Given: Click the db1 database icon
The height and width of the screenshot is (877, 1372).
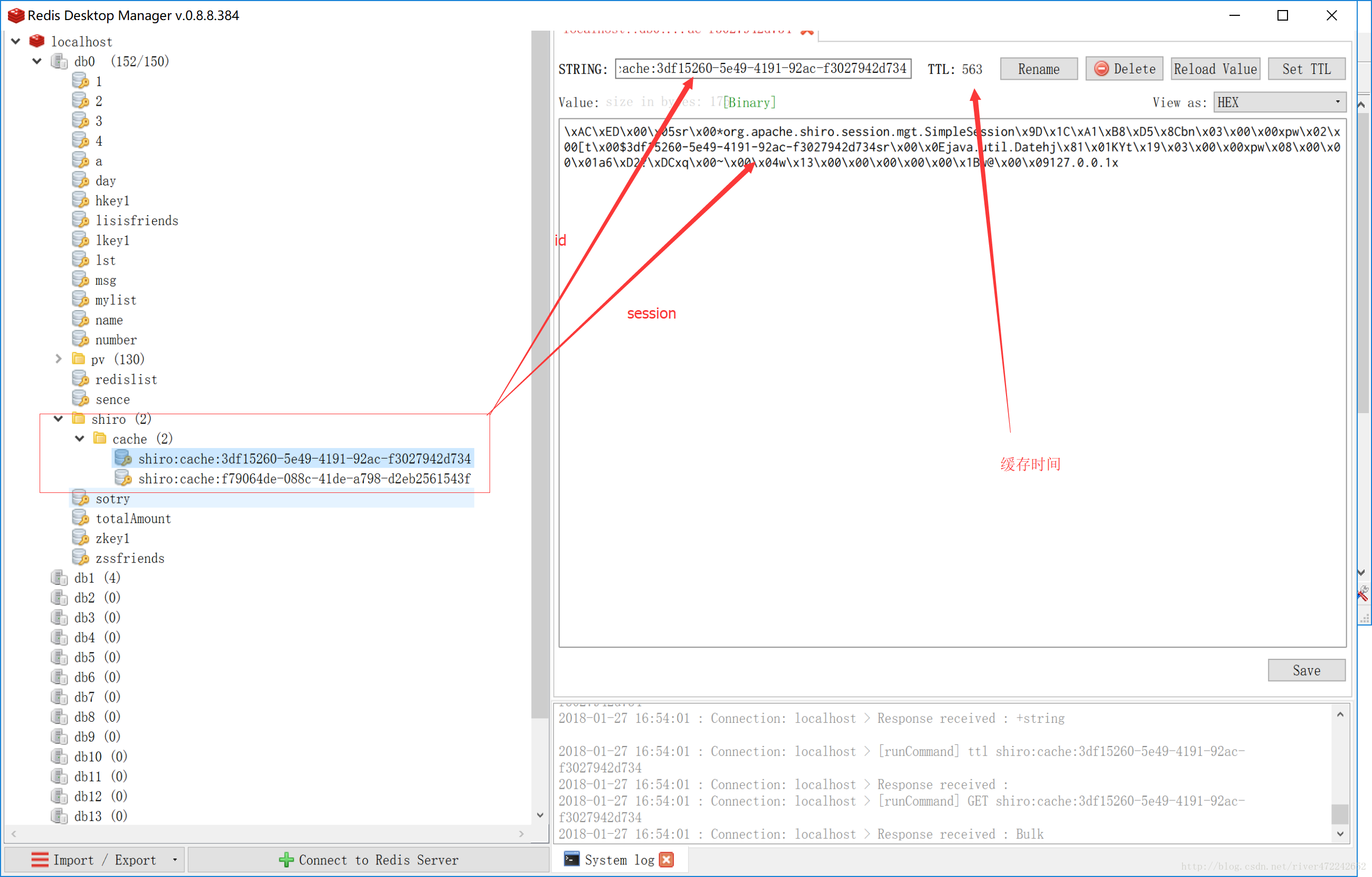Looking at the screenshot, I should point(59,578).
